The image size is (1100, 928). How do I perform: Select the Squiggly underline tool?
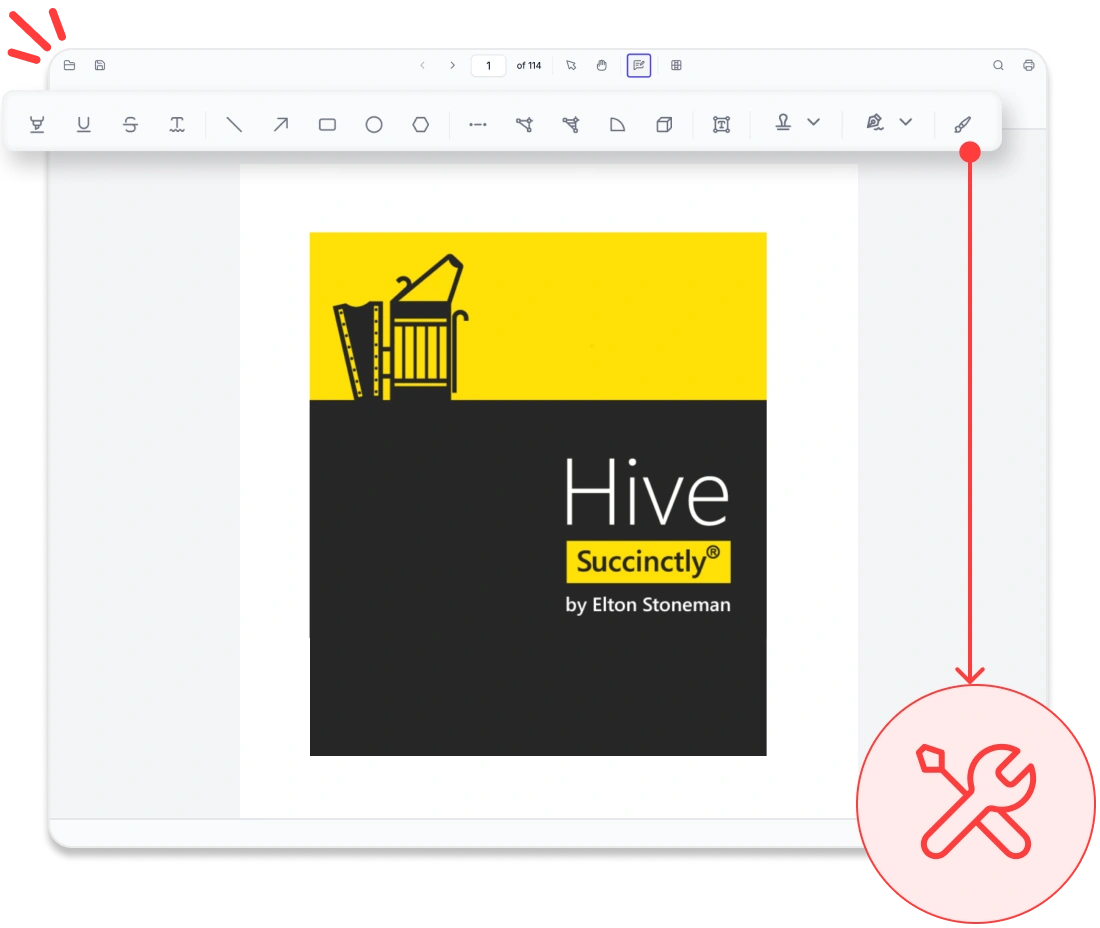coord(178,124)
